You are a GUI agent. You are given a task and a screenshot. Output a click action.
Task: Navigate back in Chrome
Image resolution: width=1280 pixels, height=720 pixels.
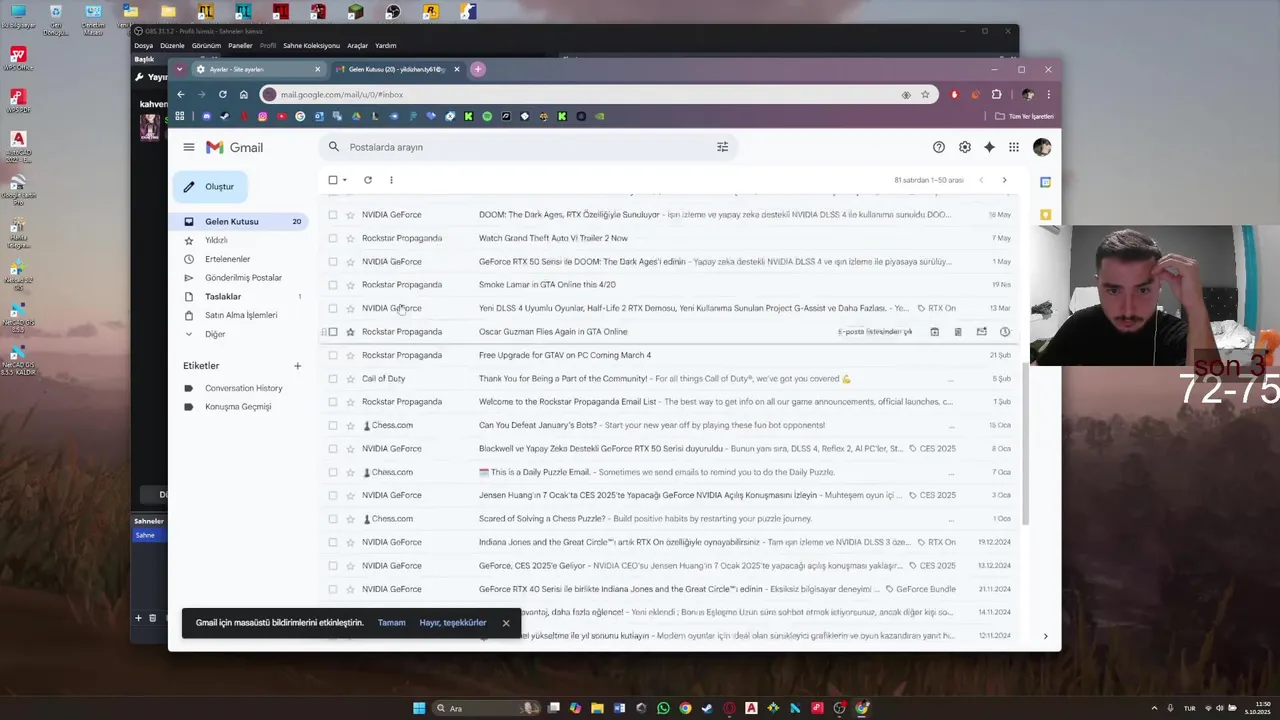[x=181, y=94]
